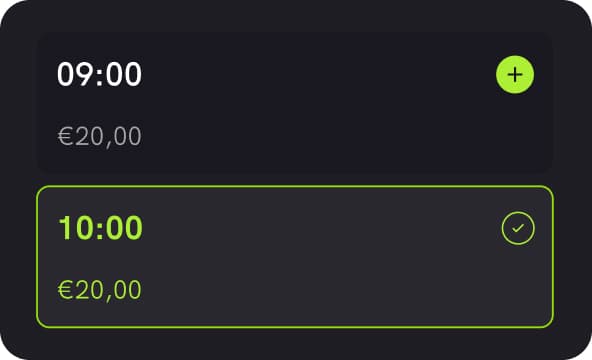
Task: Book the nine o'clock slot using the plus
Action: pos(515,74)
